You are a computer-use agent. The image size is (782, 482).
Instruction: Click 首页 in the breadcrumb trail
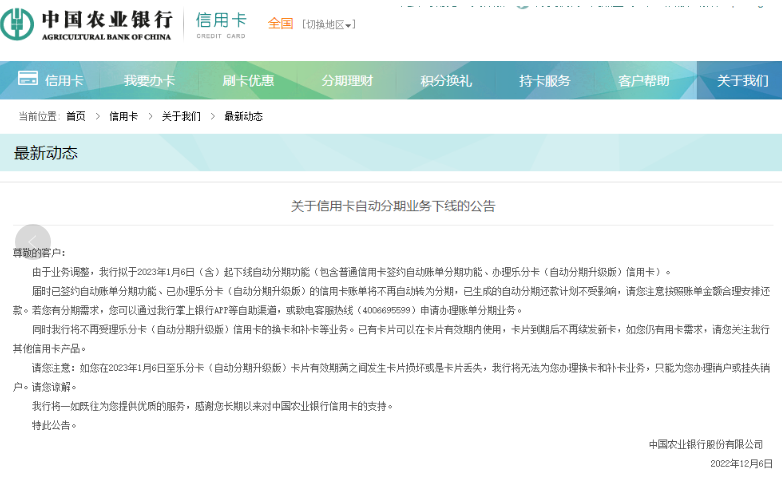[x=76, y=117]
